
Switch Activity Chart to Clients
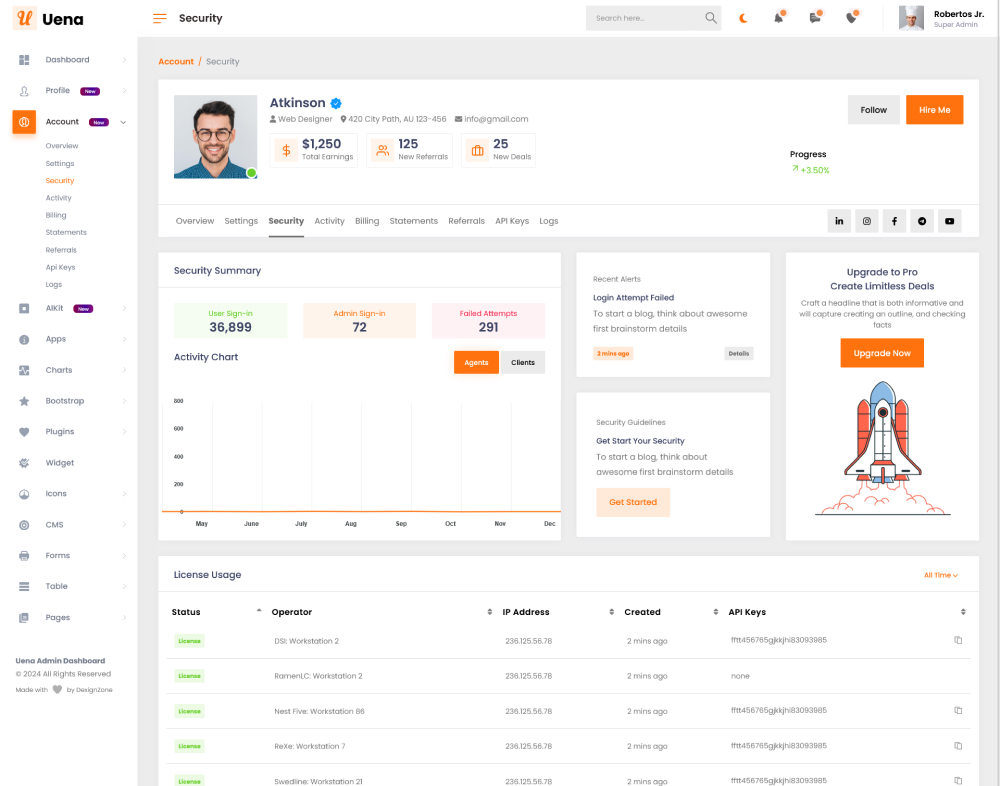click(522, 362)
